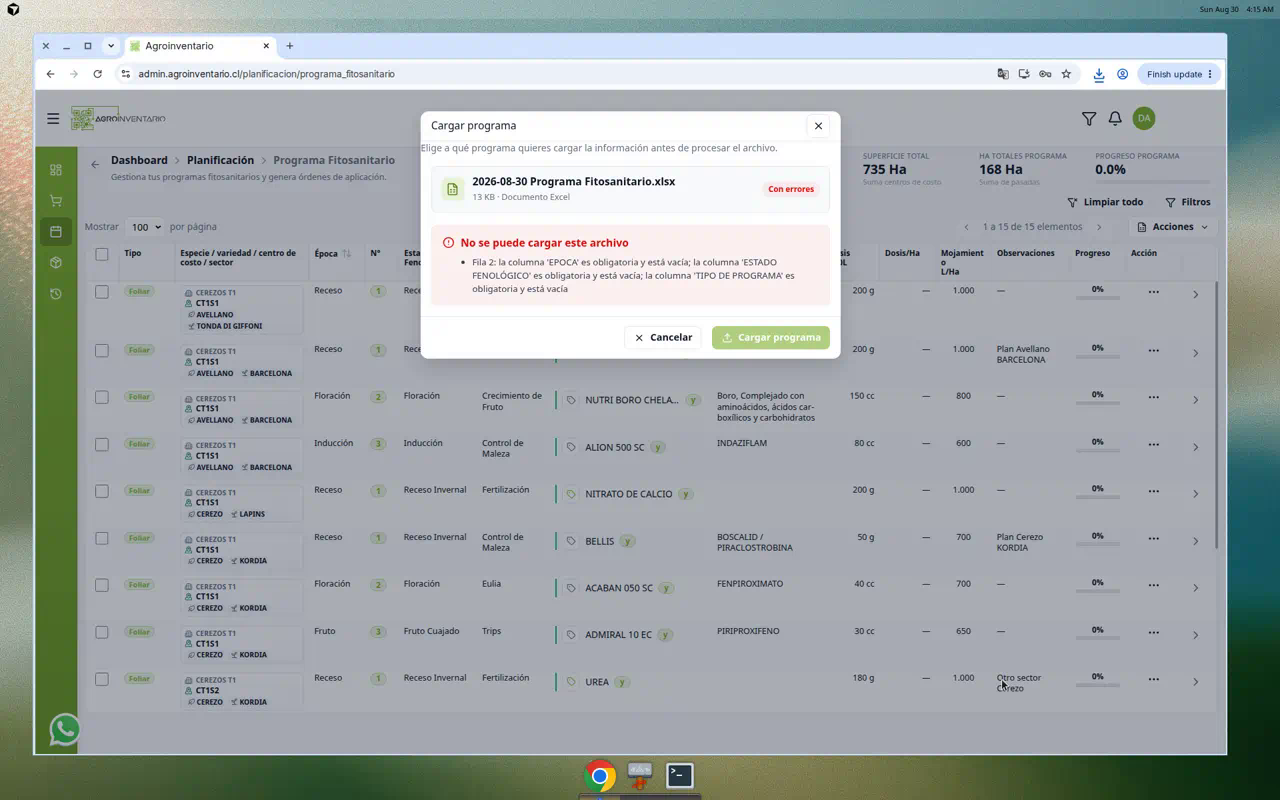The image size is (1280, 800).
Task: Open the dashboard grid icon in the sidebar
Action: point(56,170)
